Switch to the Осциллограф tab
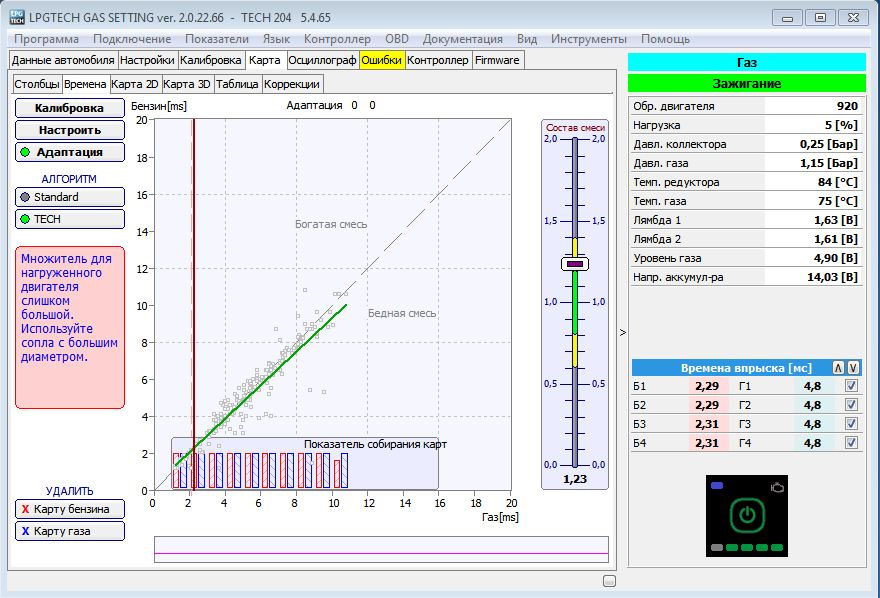This screenshot has height=598, width=880. (x=322, y=60)
